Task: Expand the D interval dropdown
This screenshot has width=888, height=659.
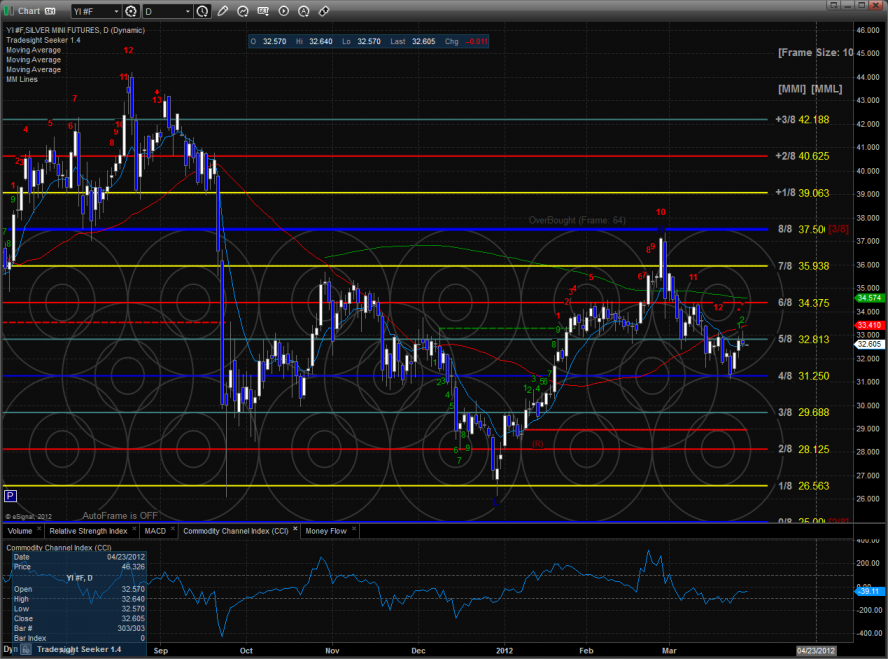Action: point(186,12)
